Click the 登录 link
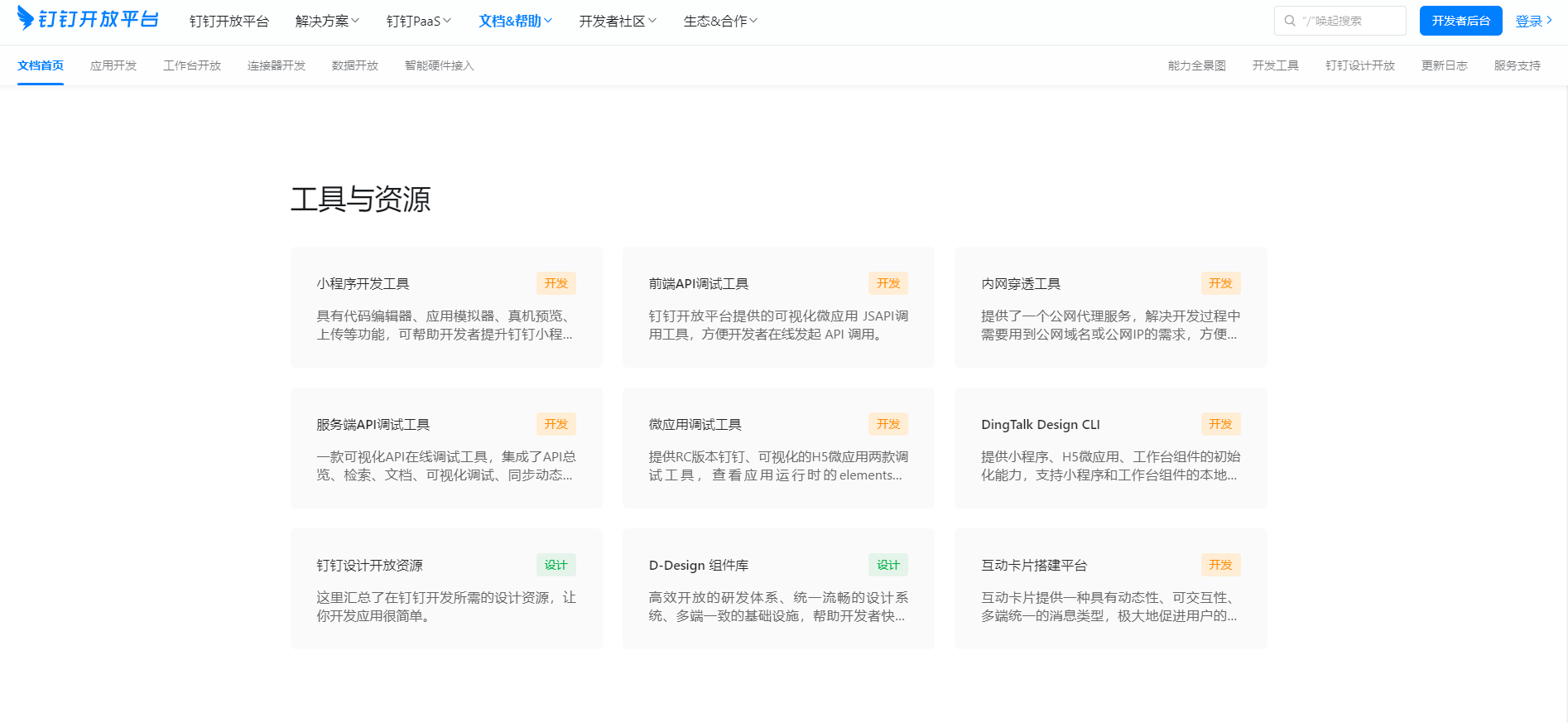Image resolution: width=1568 pixels, height=723 pixels. pos(1529,21)
